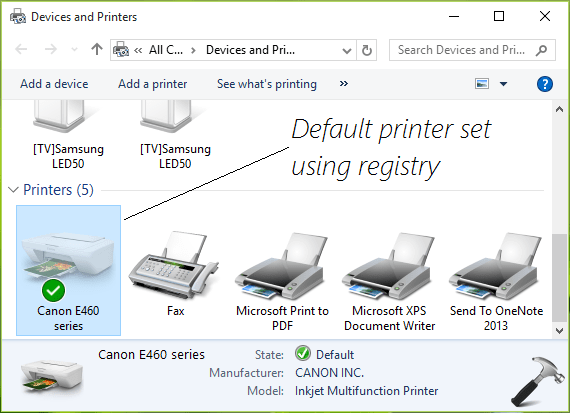Maximize the Devices and Printers window
The width and height of the screenshot is (570, 413).
(499, 16)
